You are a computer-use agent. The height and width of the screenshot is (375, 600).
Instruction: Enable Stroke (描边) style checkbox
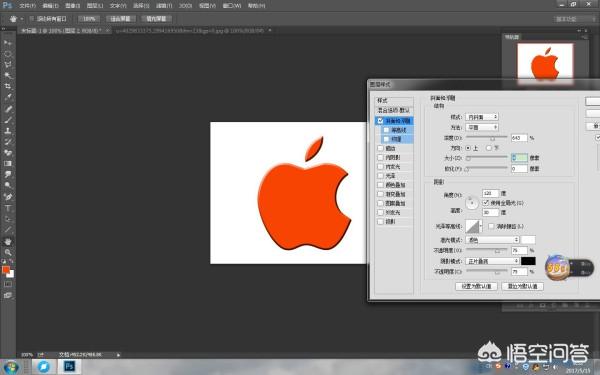tap(380, 148)
